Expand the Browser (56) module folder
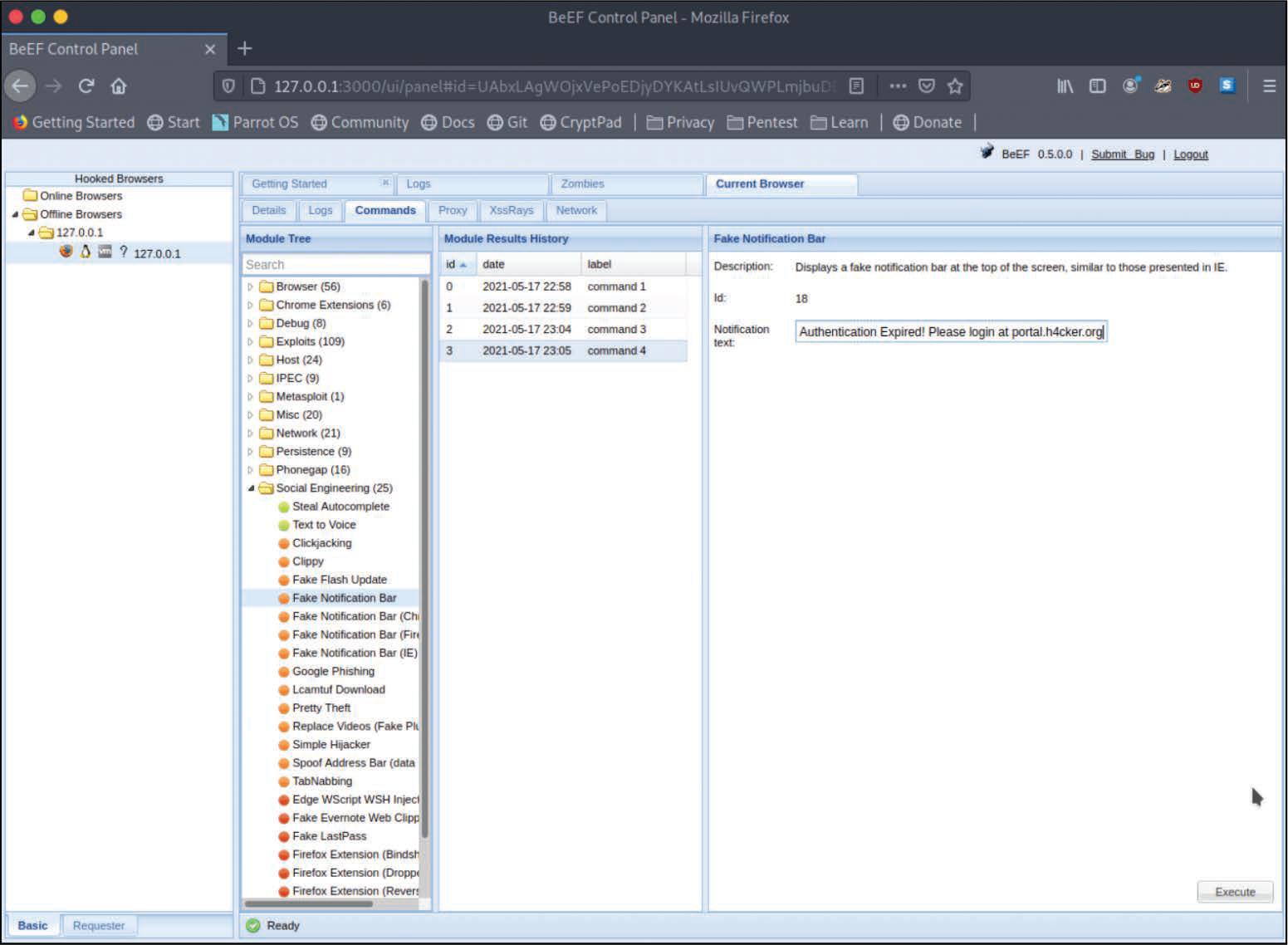 (250, 286)
